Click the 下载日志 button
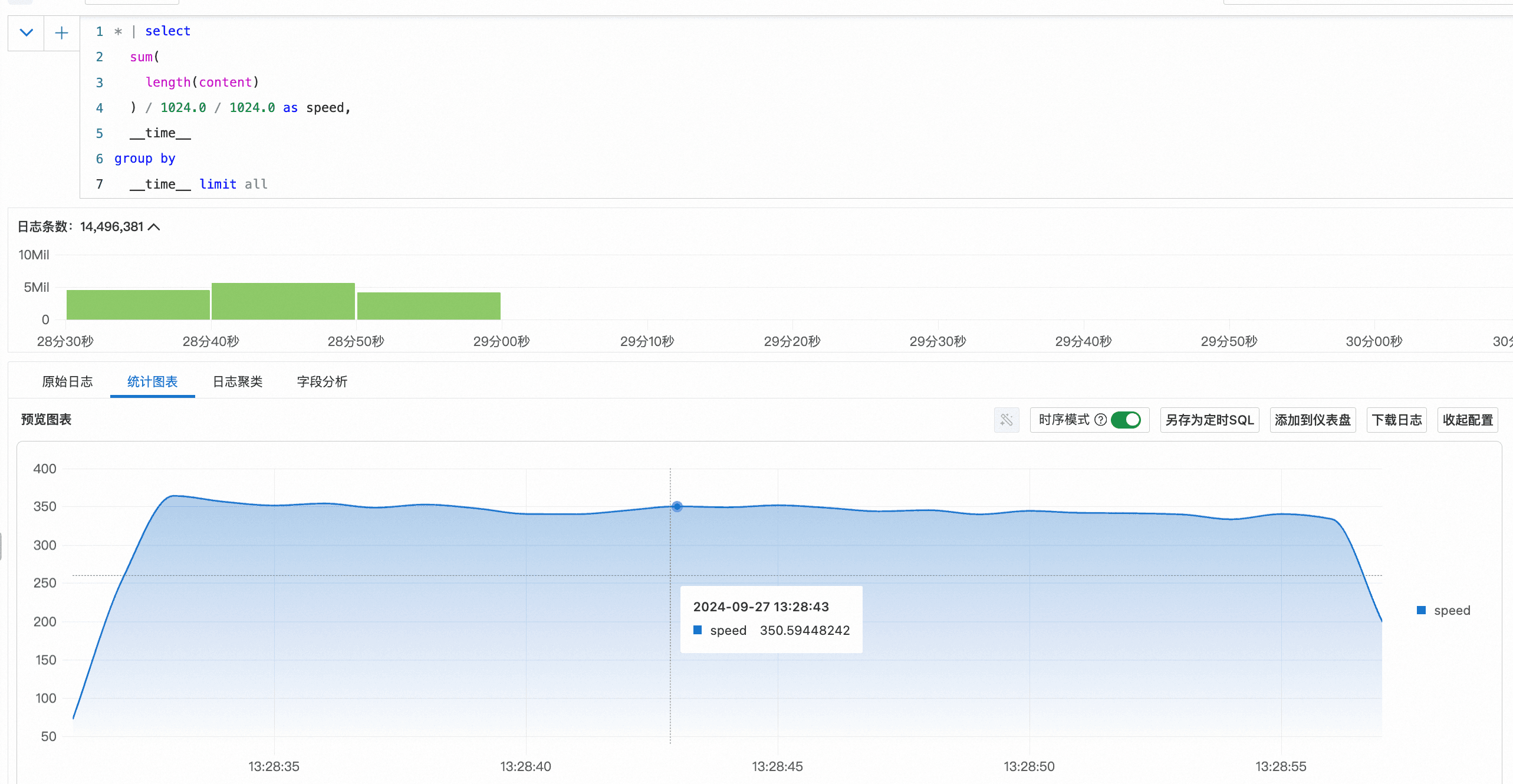1513x784 pixels. click(x=1396, y=420)
